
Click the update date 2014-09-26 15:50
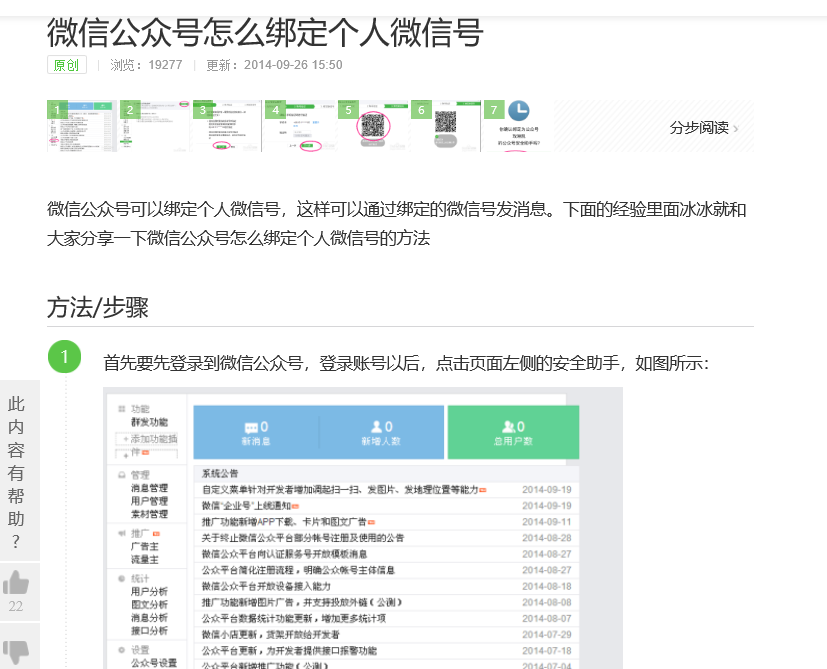[293, 65]
